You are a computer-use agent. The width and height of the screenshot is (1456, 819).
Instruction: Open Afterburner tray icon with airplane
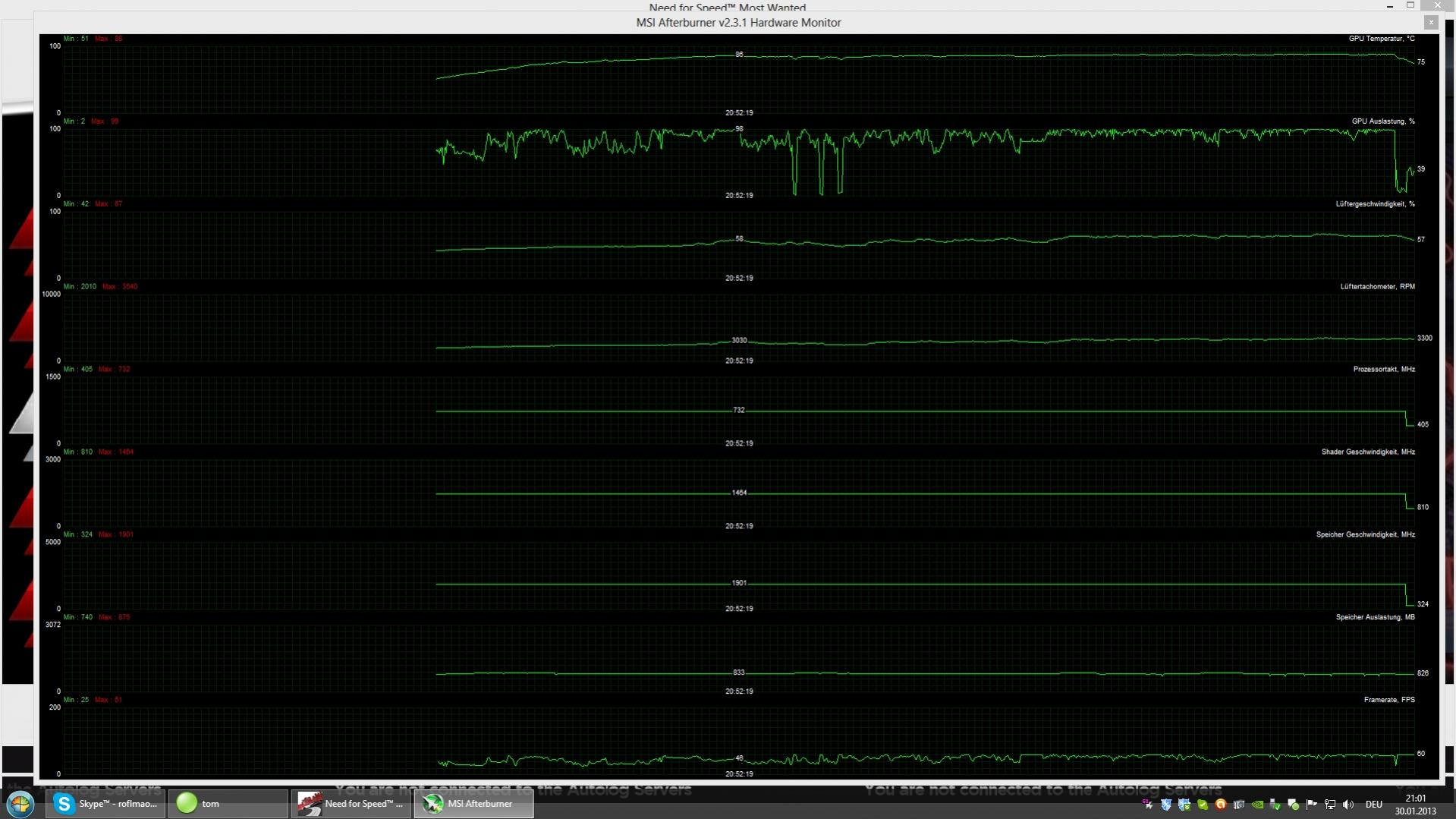pyautogui.click(x=1148, y=805)
